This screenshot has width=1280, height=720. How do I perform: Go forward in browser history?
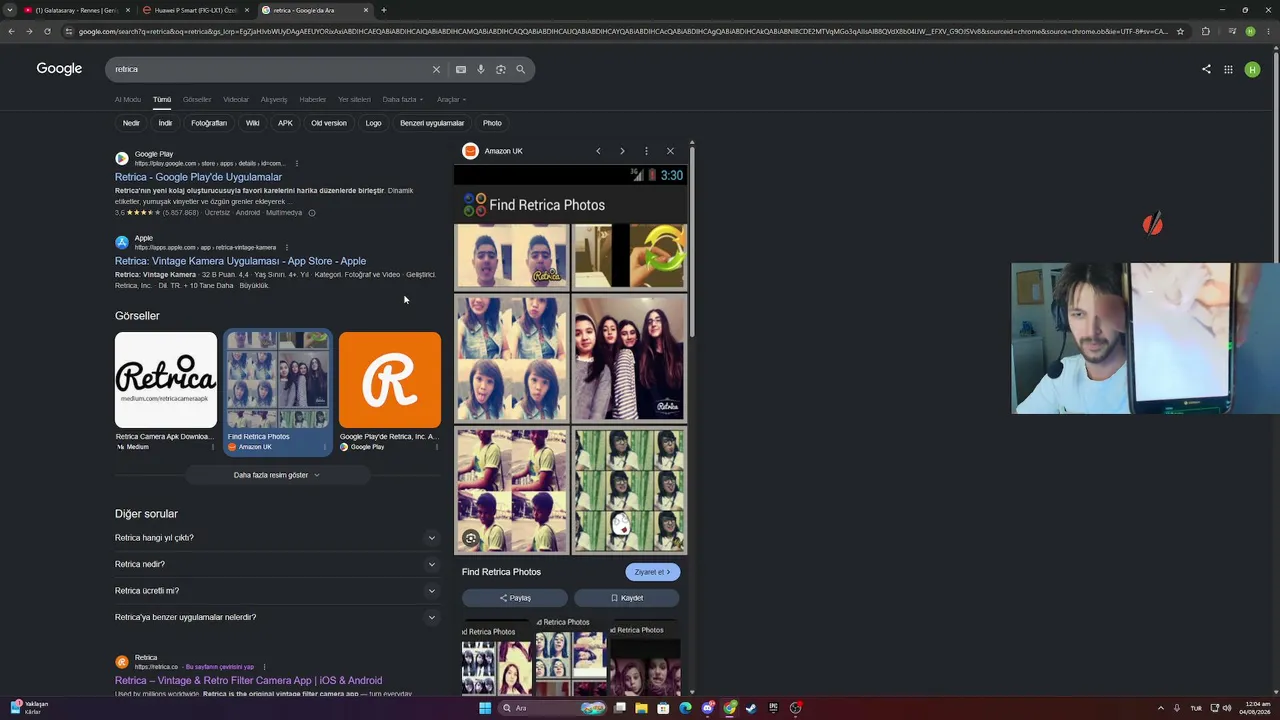click(x=29, y=31)
